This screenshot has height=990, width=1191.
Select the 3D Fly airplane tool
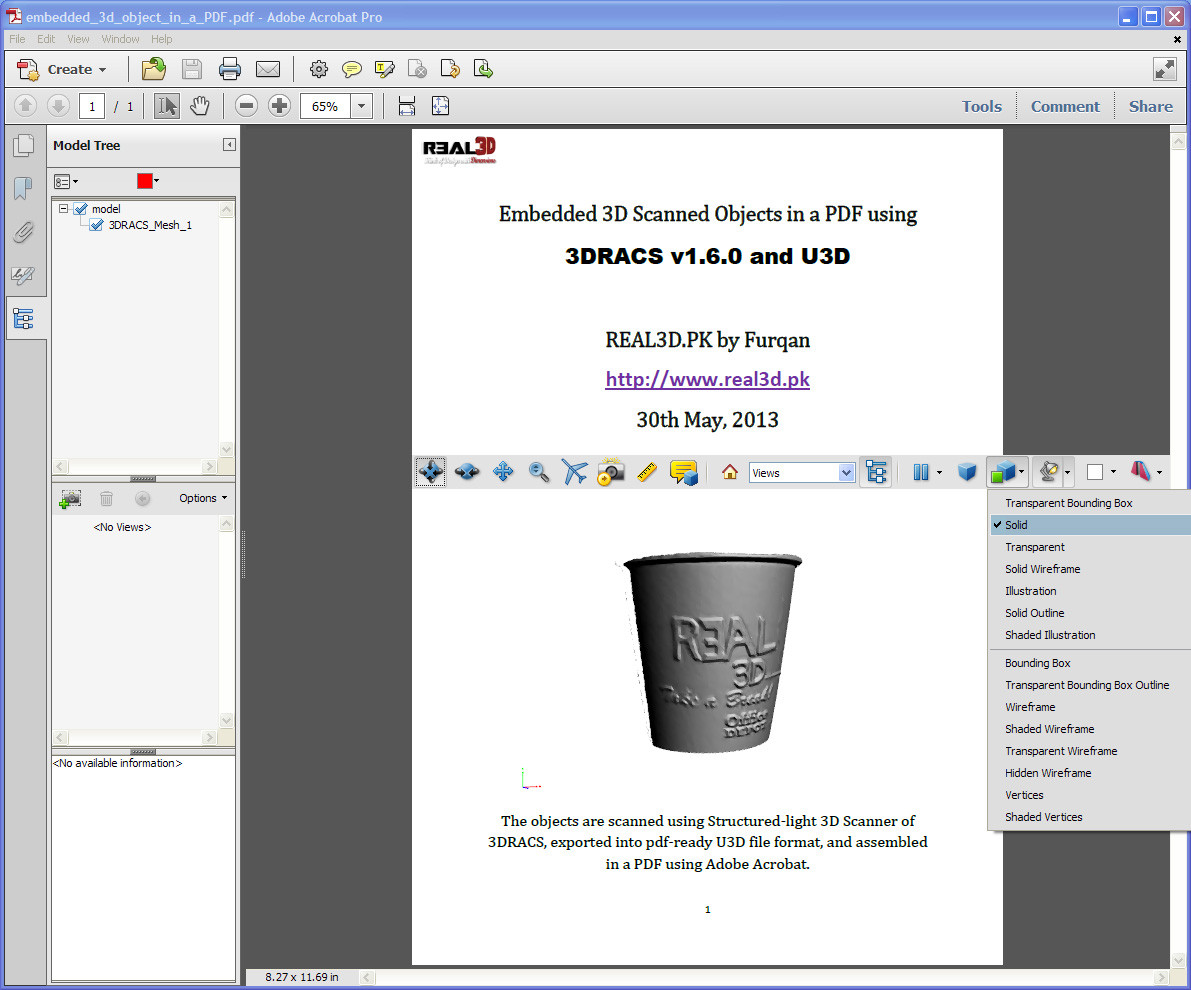574,472
